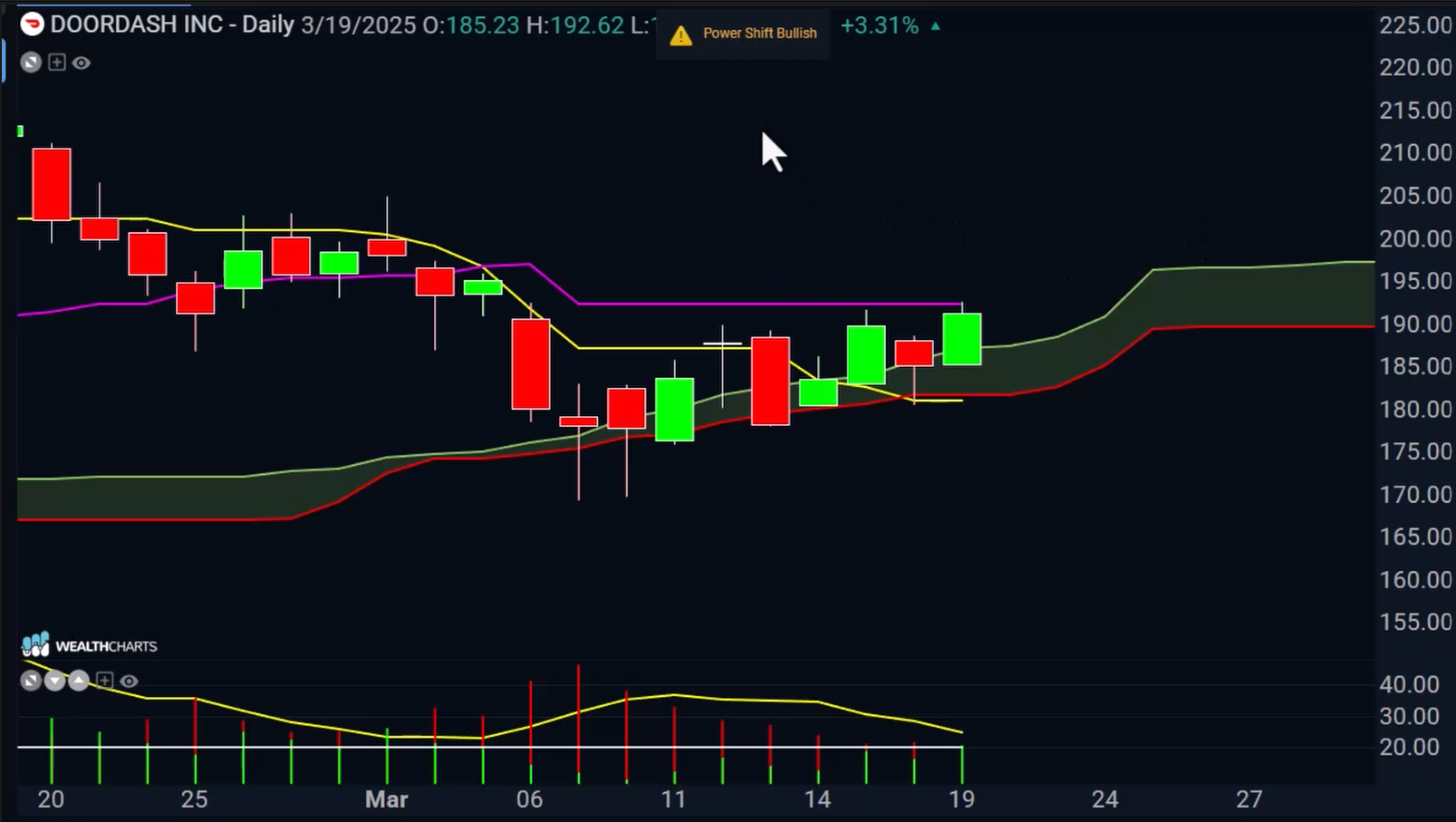The height and width of the screenshot is (822, 1456).
Task: Open the Power Shift Bullish alert
Action: coord(743,34)
